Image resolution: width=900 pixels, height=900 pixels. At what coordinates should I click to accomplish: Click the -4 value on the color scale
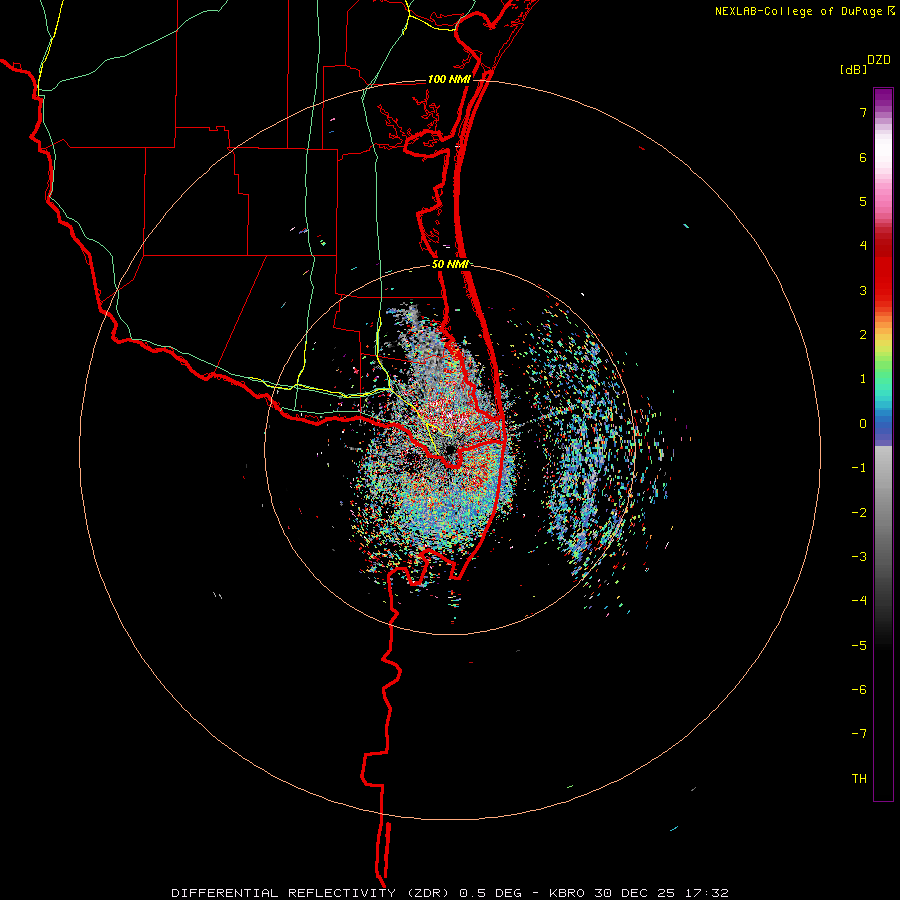point(859,601)
